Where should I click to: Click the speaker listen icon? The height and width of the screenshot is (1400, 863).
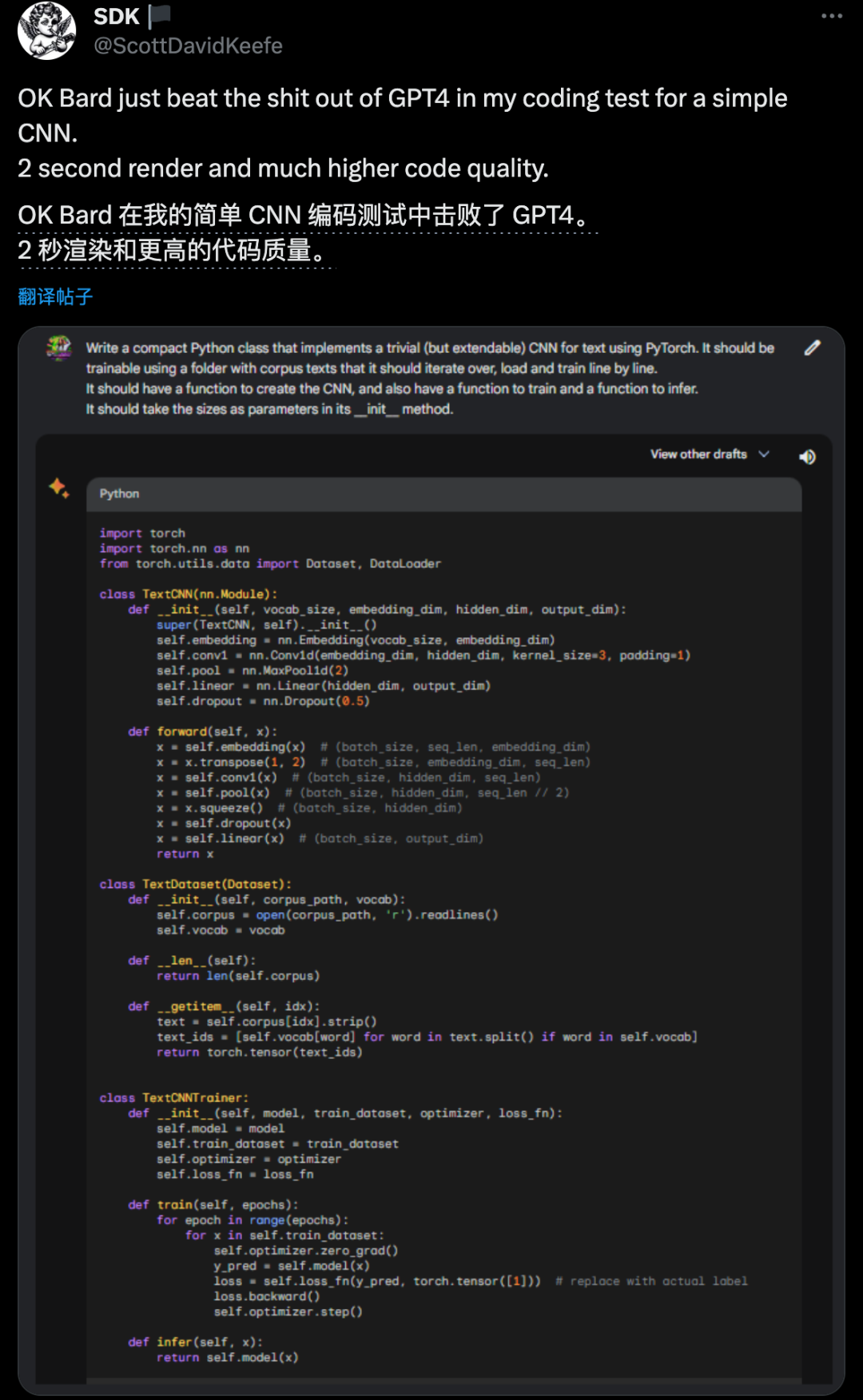[x=807, y=456]
